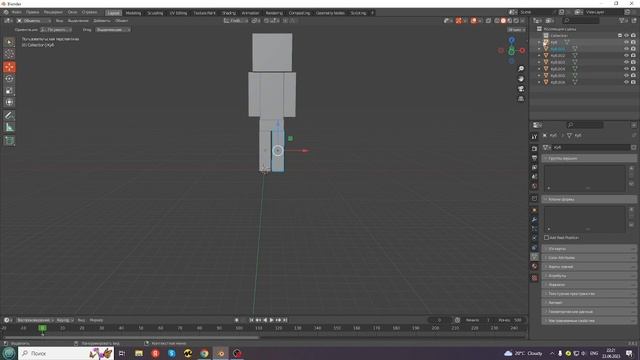Open the Options dropdown in viewport
Viewport: 640px width, 360px height.
point(516,29)
